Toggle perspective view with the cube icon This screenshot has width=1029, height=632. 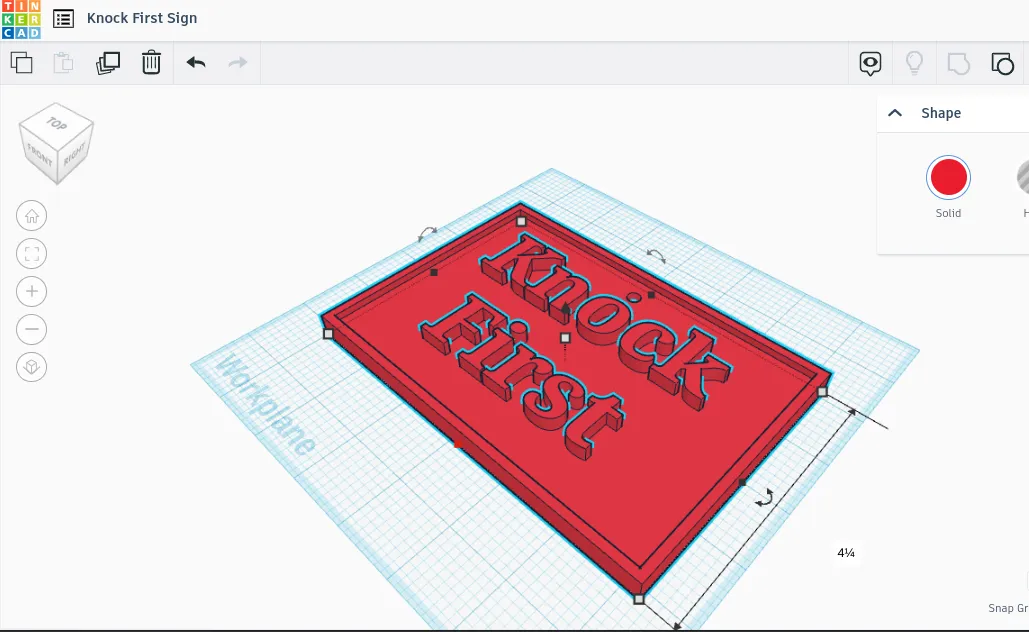[31, 367]
